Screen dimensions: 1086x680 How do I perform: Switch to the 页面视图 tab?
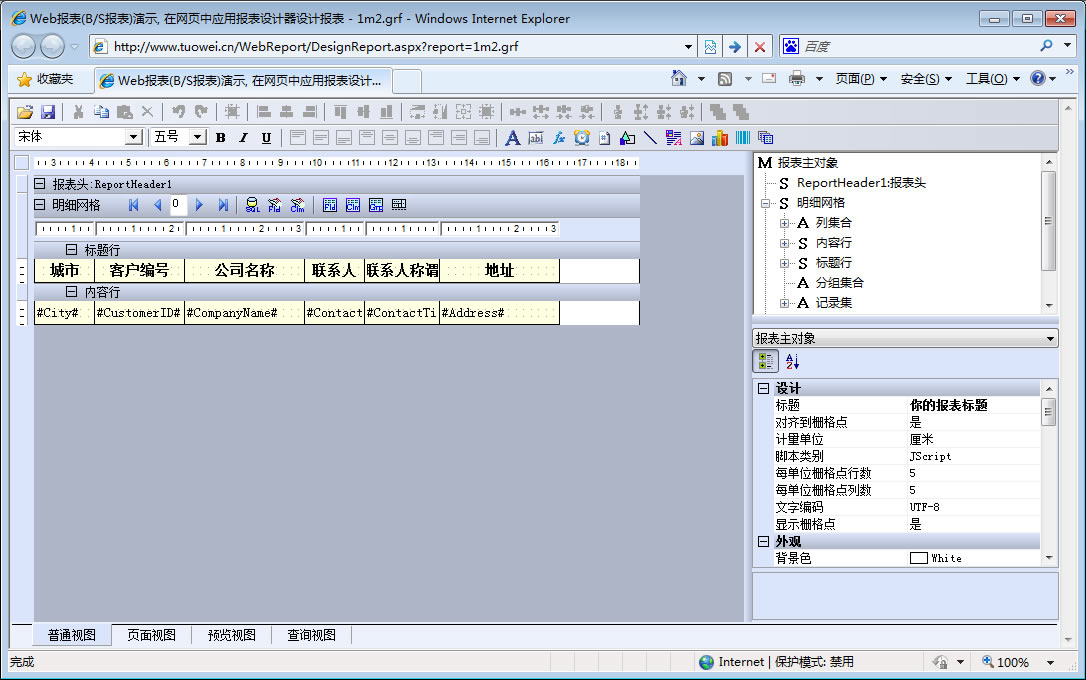point(151,635)
